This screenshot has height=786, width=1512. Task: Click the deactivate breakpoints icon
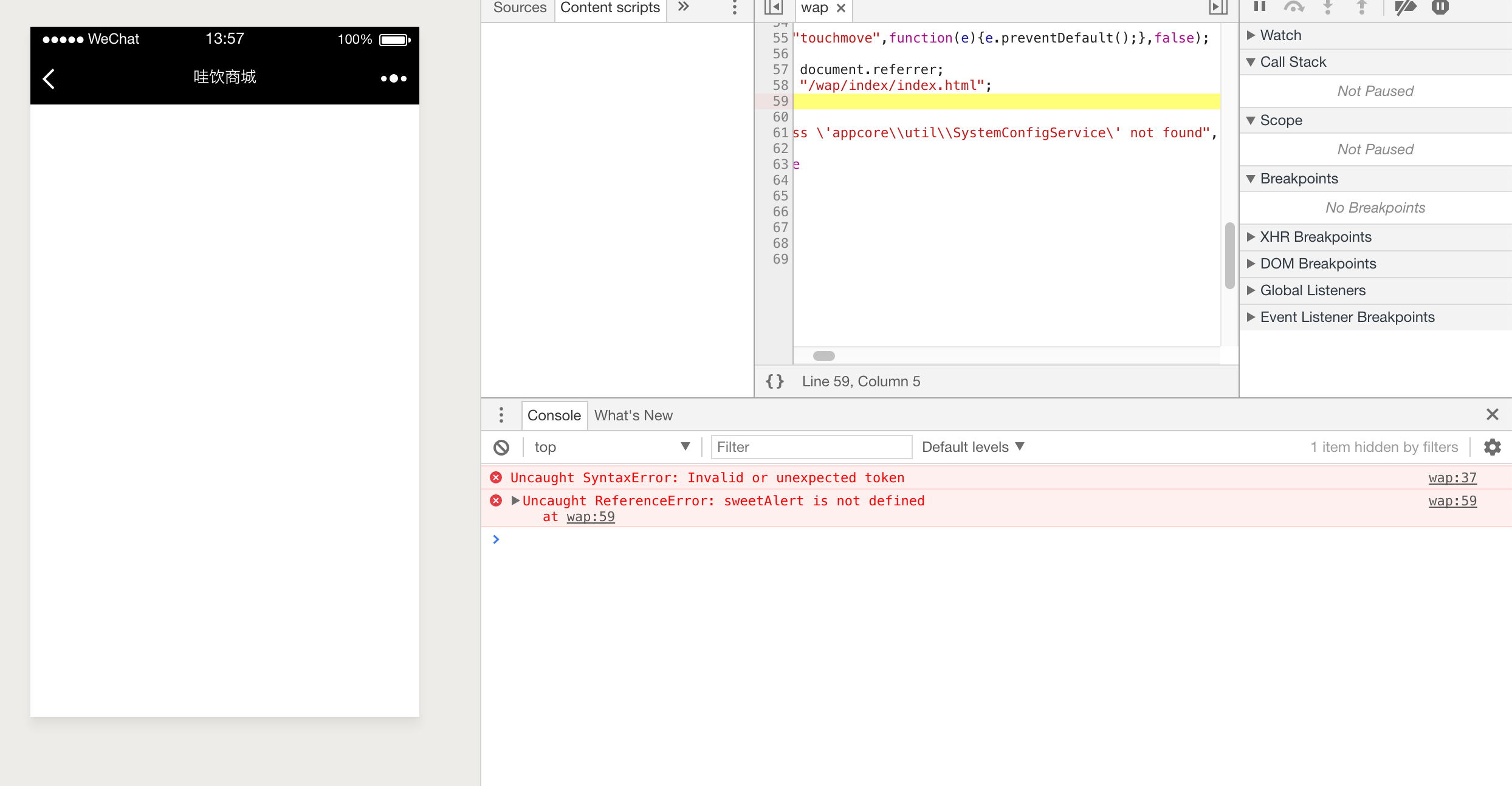(x=1404, y=8)
